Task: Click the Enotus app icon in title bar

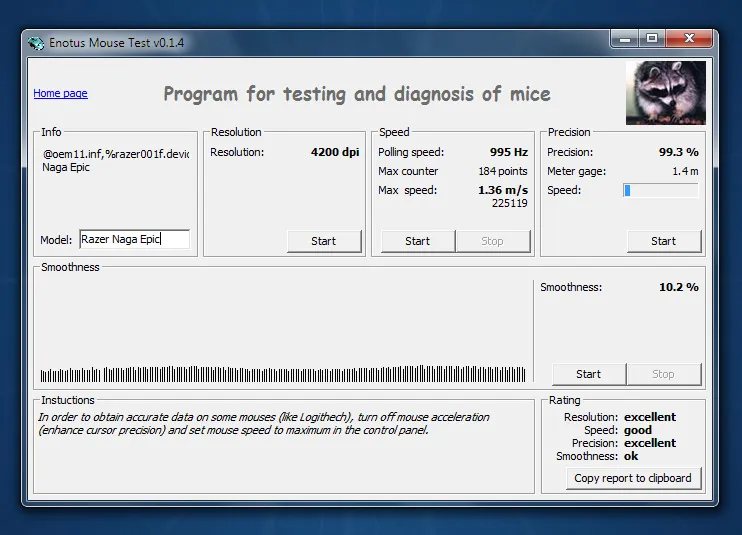Action: click(37, 43)
